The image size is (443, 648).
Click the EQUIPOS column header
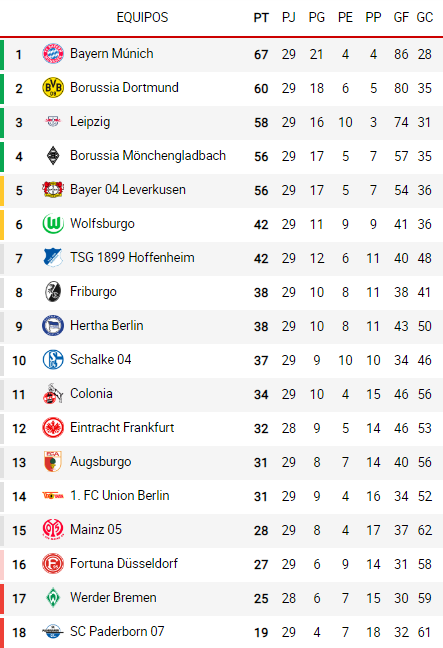pyautogui.click(x=143, y=17)
